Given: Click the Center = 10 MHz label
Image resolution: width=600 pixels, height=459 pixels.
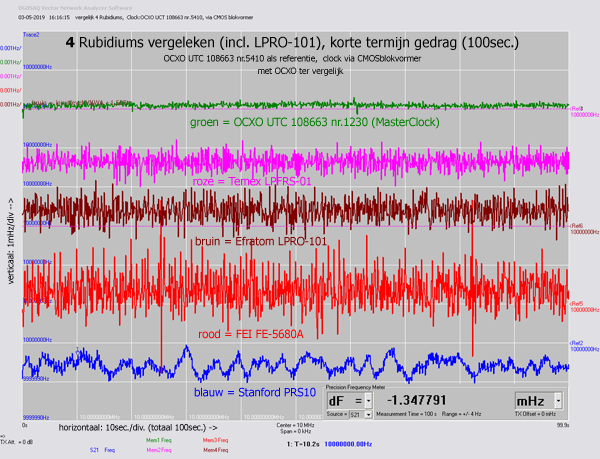Looking at the screenshot, I should point(295,425).
